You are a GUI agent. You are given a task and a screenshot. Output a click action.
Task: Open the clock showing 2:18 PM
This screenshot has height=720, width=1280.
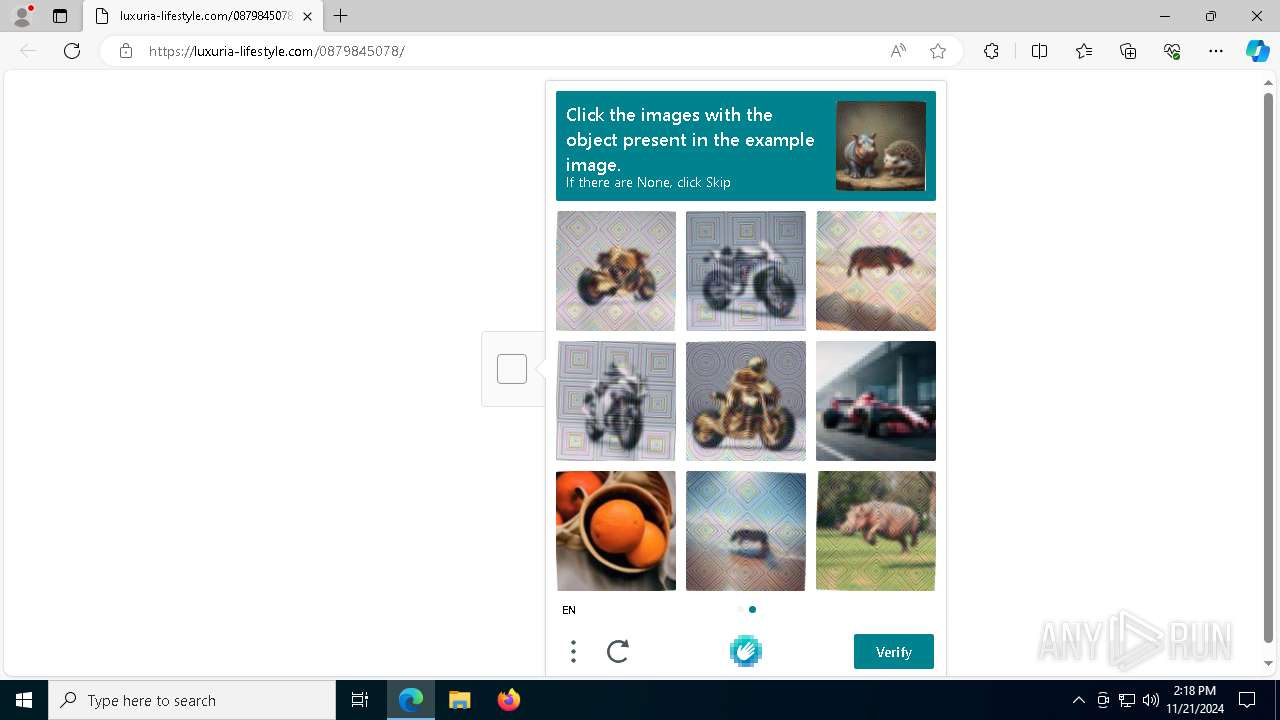pyautogui.click(x=1195, y=700)
